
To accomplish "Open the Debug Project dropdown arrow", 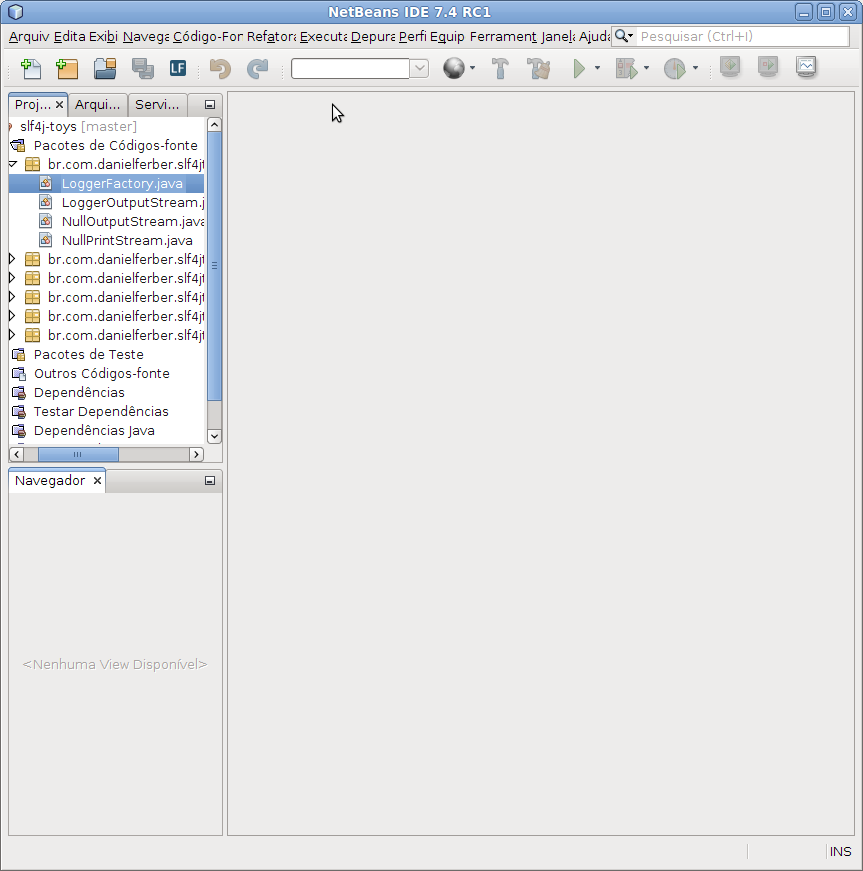I will click(x=646, y=68).
